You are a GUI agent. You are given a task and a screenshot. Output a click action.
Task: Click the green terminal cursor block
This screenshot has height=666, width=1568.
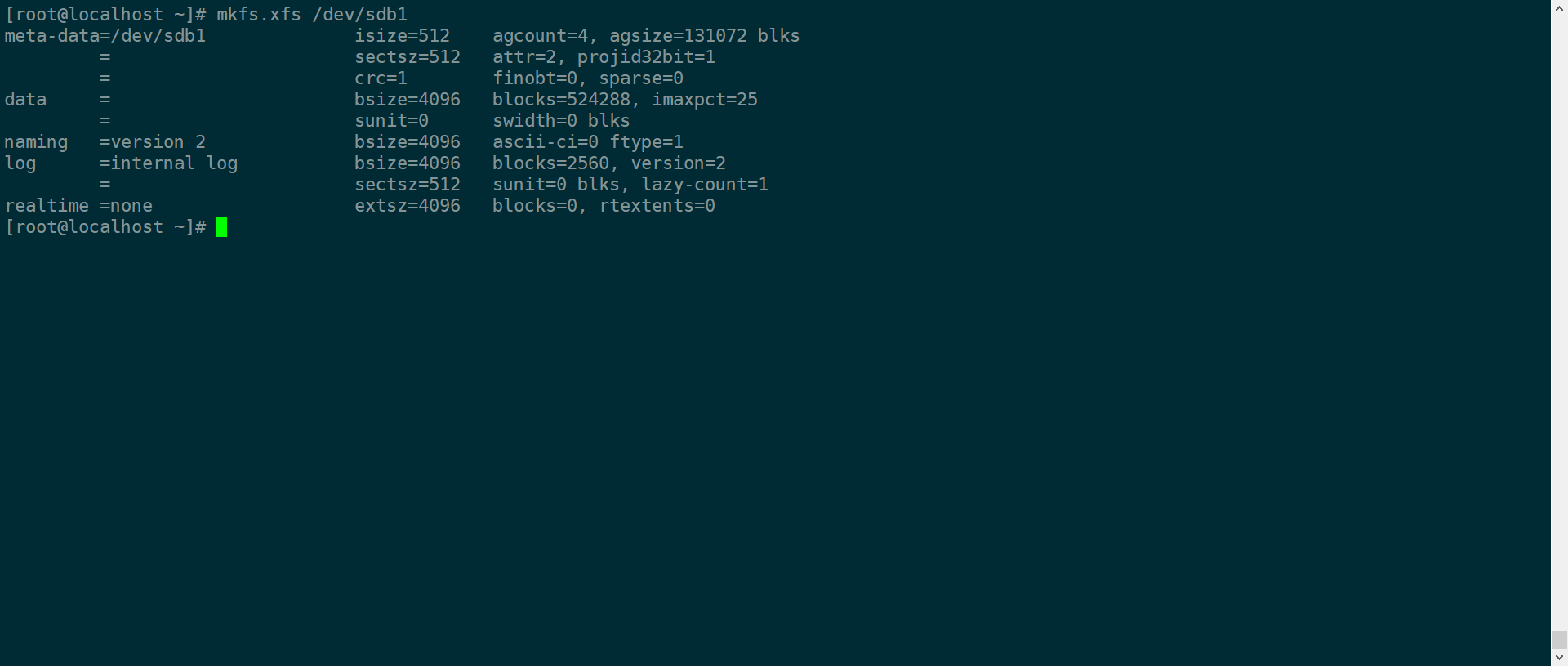tap(221, 227)
